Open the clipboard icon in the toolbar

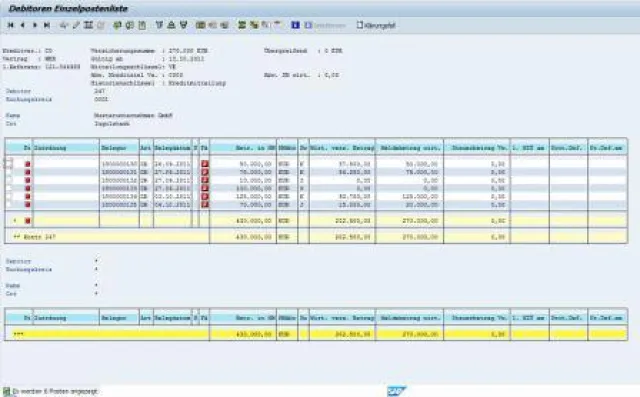pyautogui.click(x=142, y=25)
